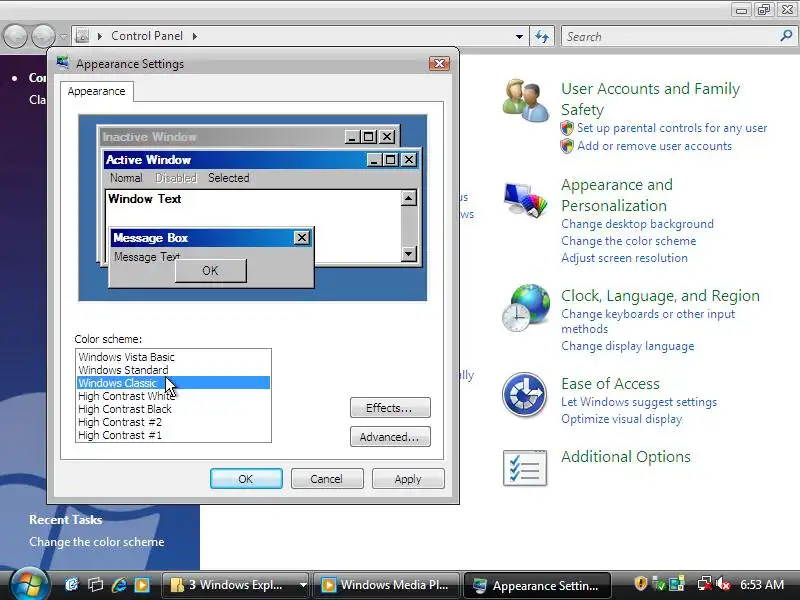
Task: Click the Show Desktop quick launch icon
Action: (72, 585)
